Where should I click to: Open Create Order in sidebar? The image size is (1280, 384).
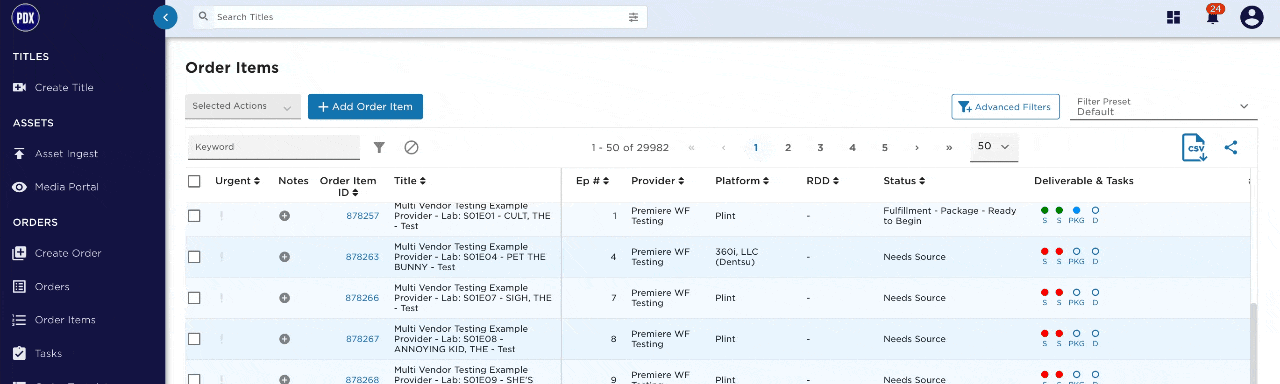click(x=68, y=253)
